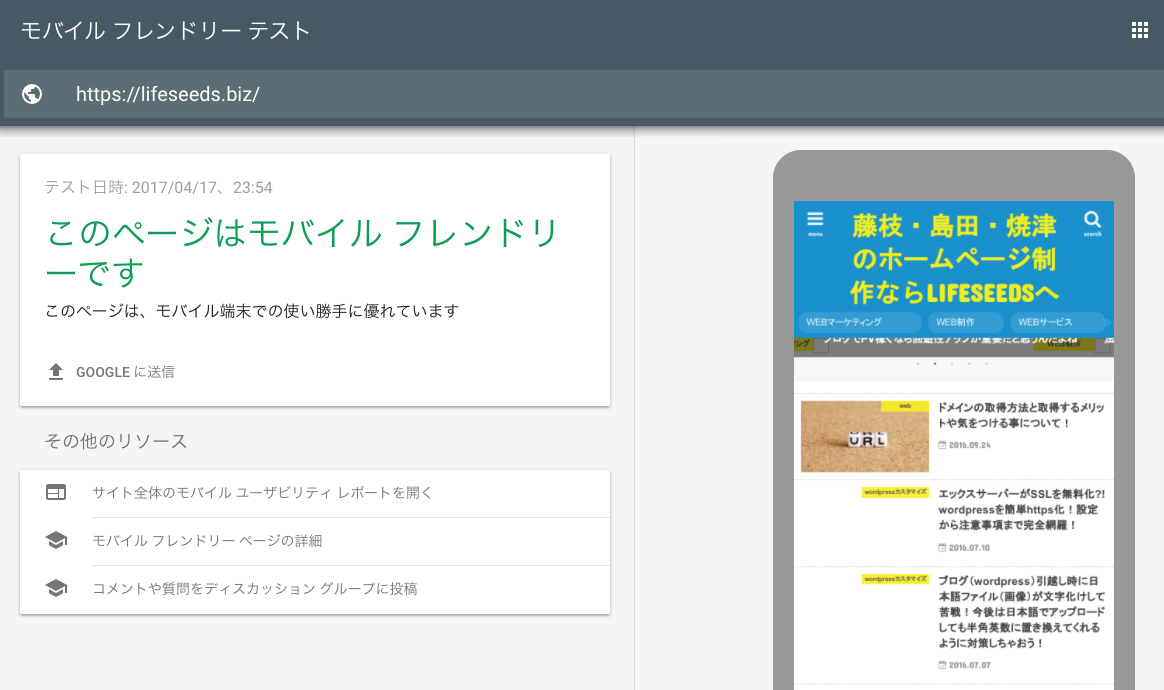
Task: Open サイト全体のモバイル ユーザビリティ レポートを開く link
Action: [262, 492]
